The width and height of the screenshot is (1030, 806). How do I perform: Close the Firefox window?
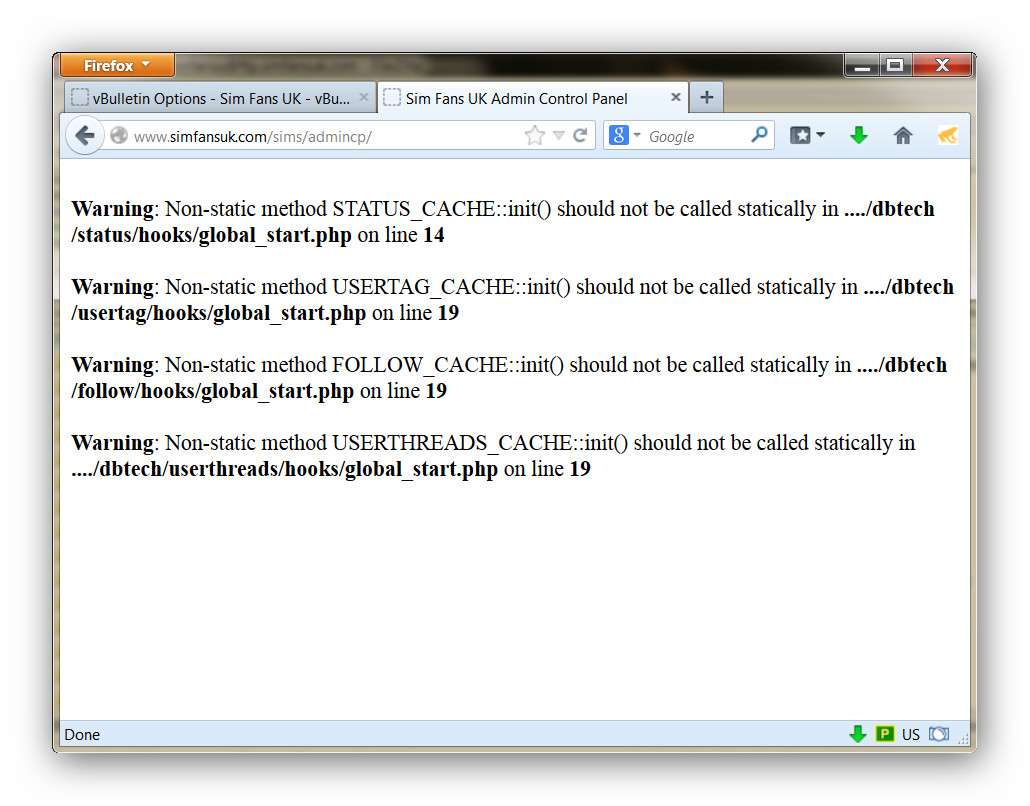click(942, 65)
